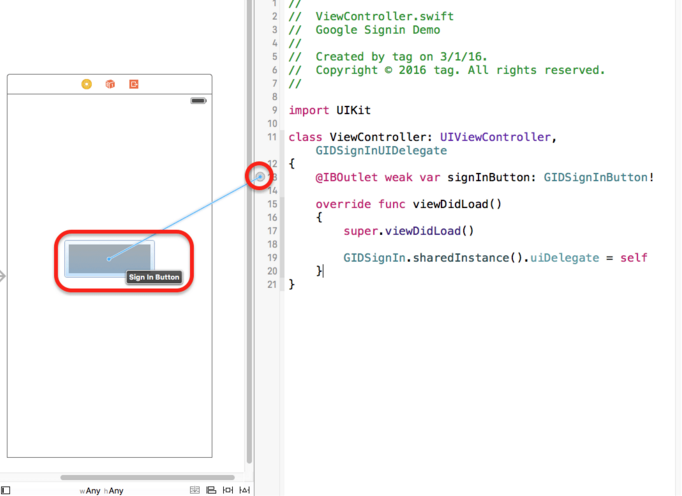Click 'super.viewDidLoad()' call

408,231
